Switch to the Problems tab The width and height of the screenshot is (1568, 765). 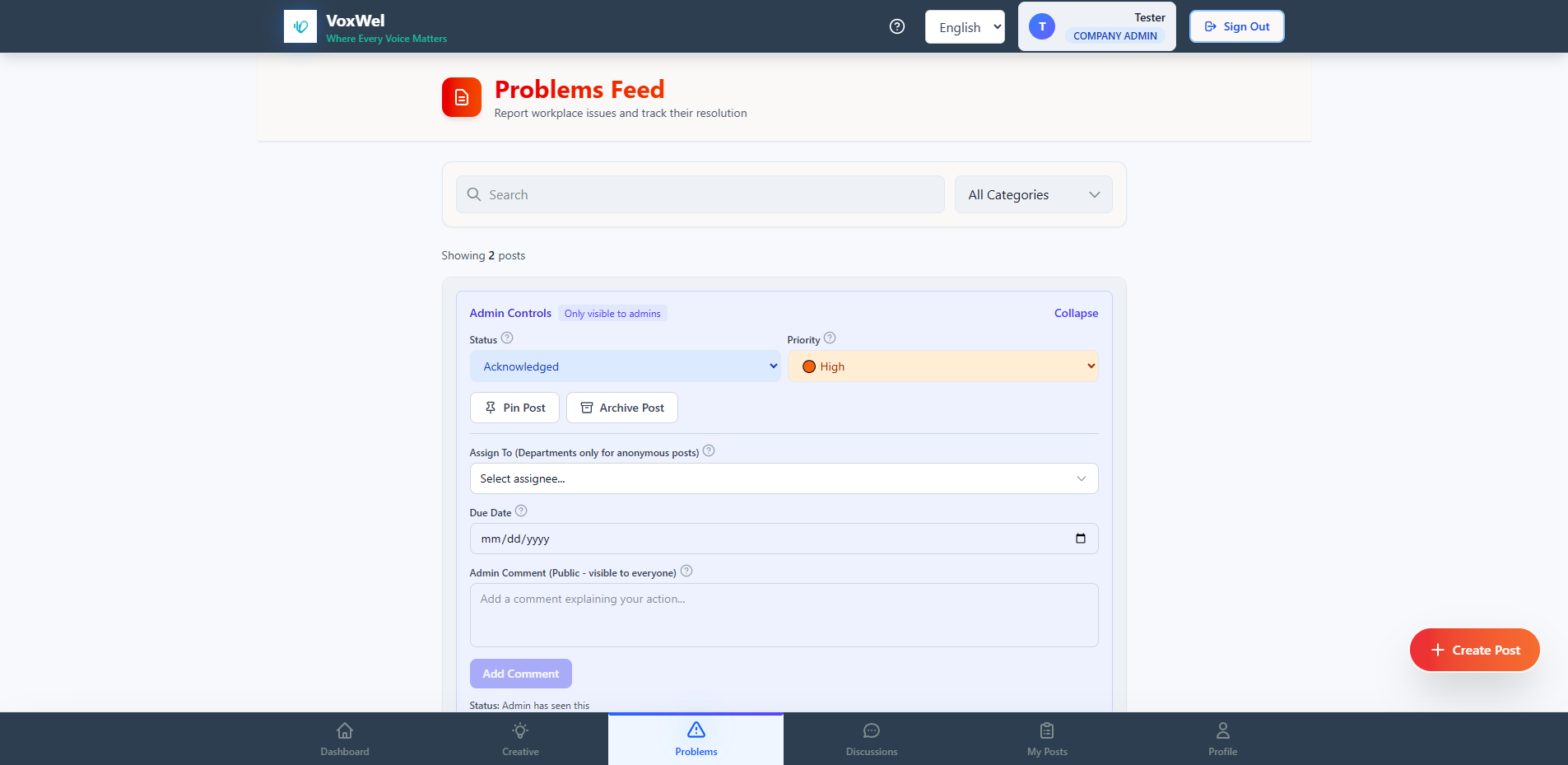click(696, 739)
